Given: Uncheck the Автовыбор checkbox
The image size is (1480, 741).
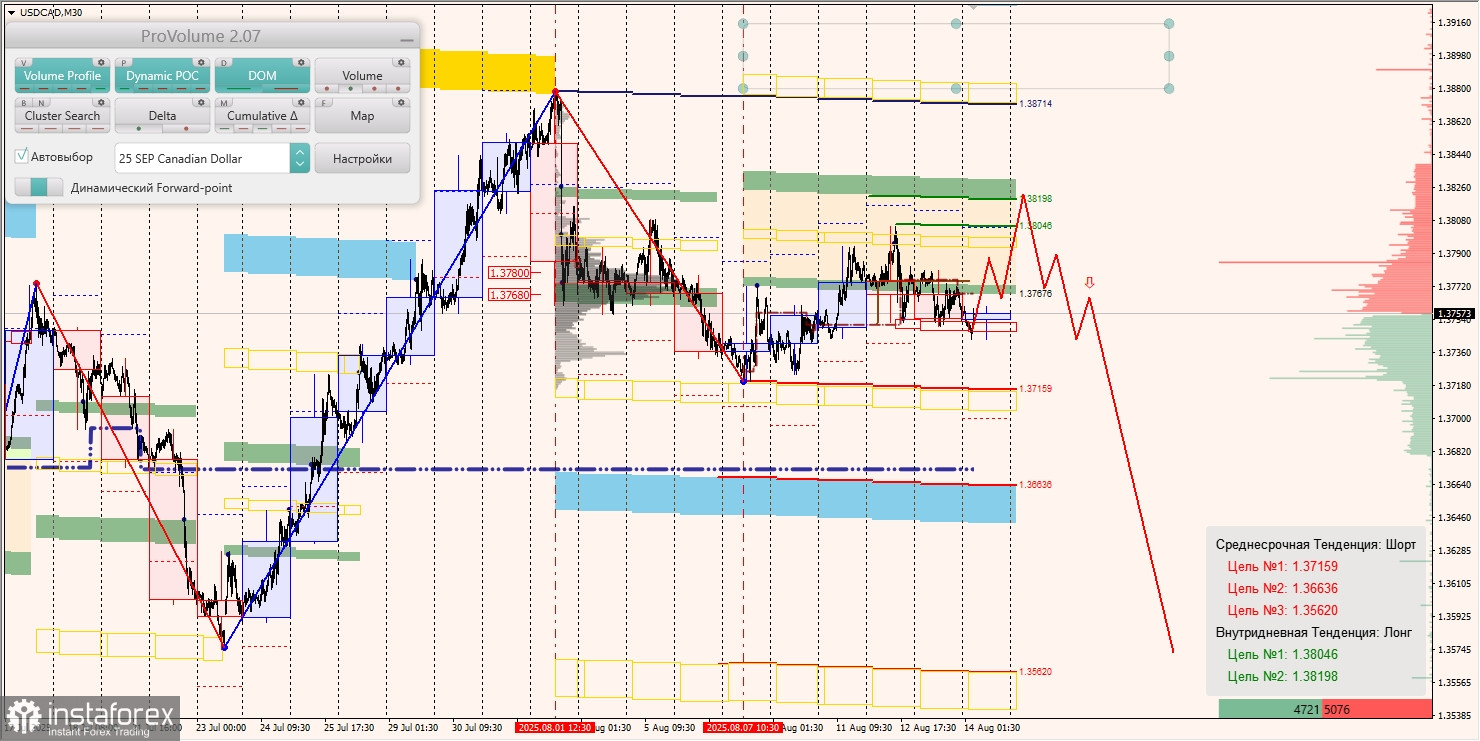Looking at the screenshot, I should [22, 157].
